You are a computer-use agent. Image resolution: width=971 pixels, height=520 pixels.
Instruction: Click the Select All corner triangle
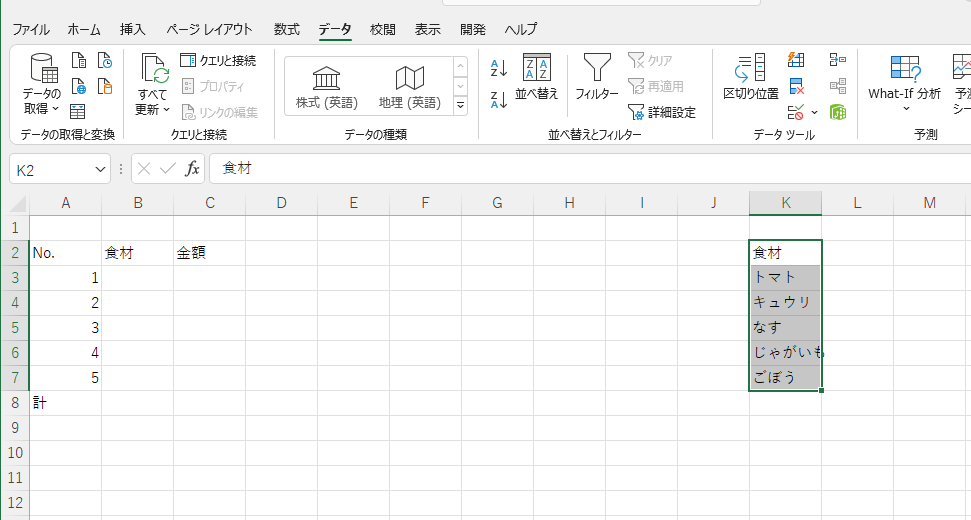click(17, 203)
